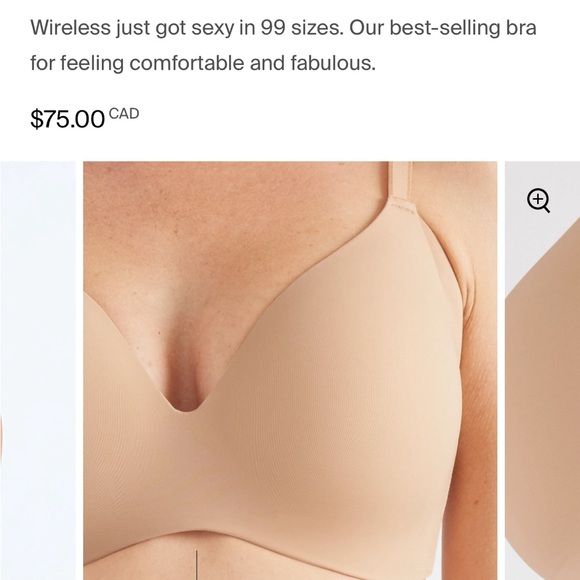Click the word "Wireless" in the description
Image resolution: width=580 pixels, height=580 pixels.
(70, 27)
